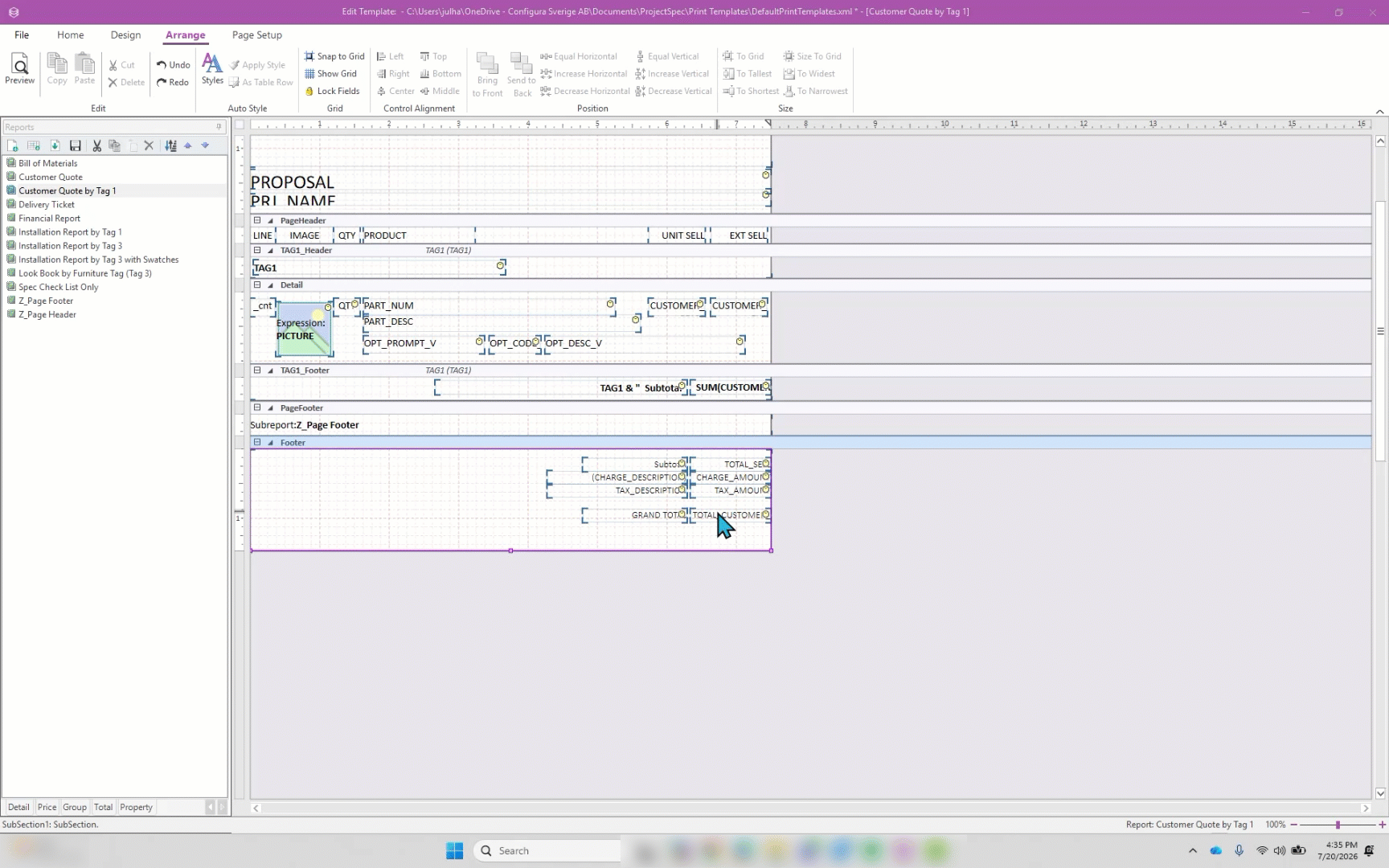
Task: Click the Paste button in the ribbon
Action: click(x=84, y=69)
